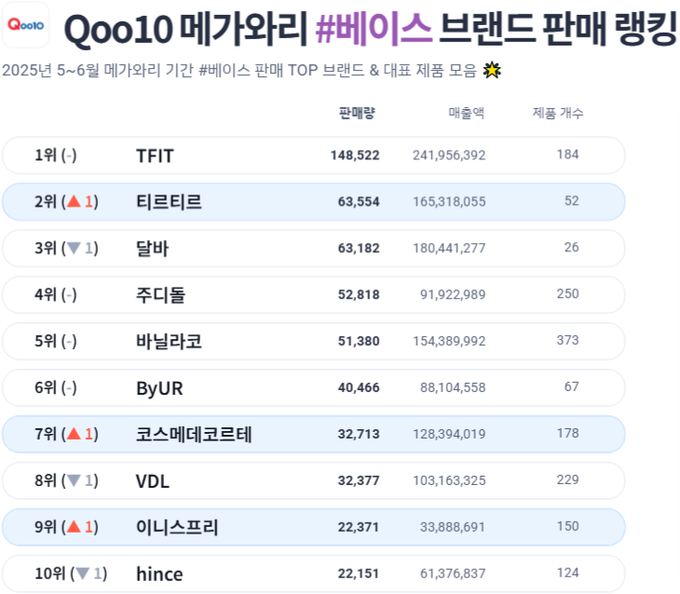This screenshot has width=680, height=594.
Task: Select the 주디돌 ranking row
Action: pos(314,294)
